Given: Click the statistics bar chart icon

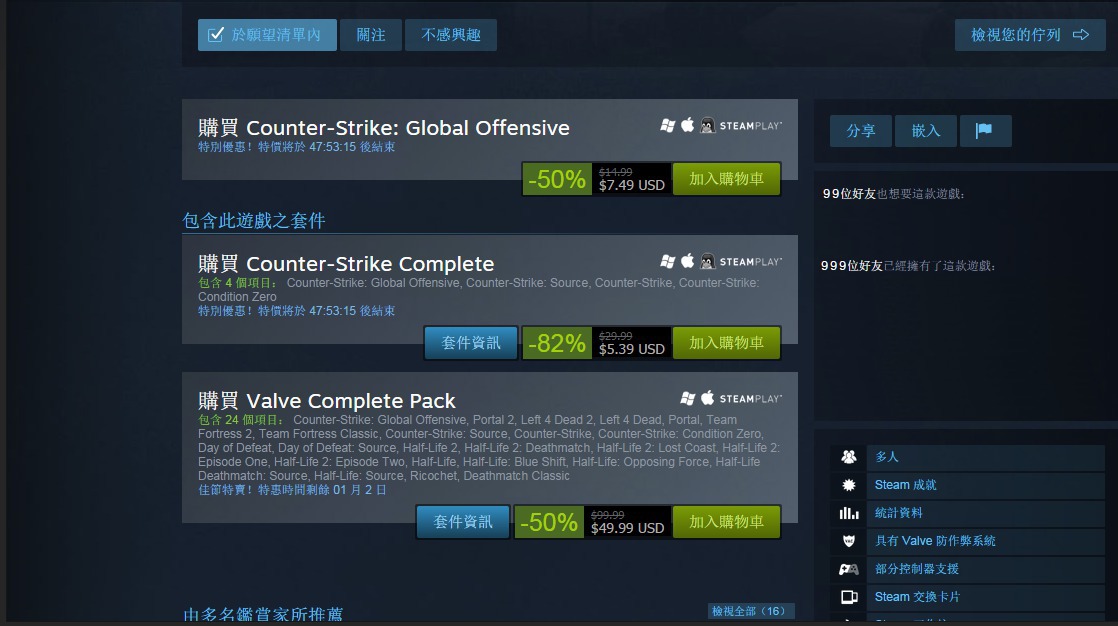Looking at the screenshot, I should [x=848, y=513].
